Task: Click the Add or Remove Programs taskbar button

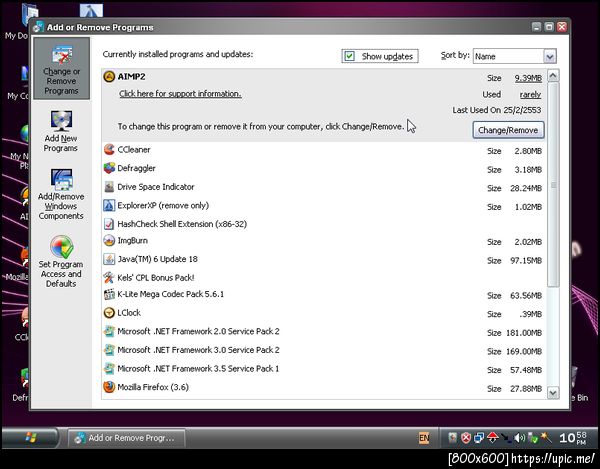Action: tap(127, 438)
